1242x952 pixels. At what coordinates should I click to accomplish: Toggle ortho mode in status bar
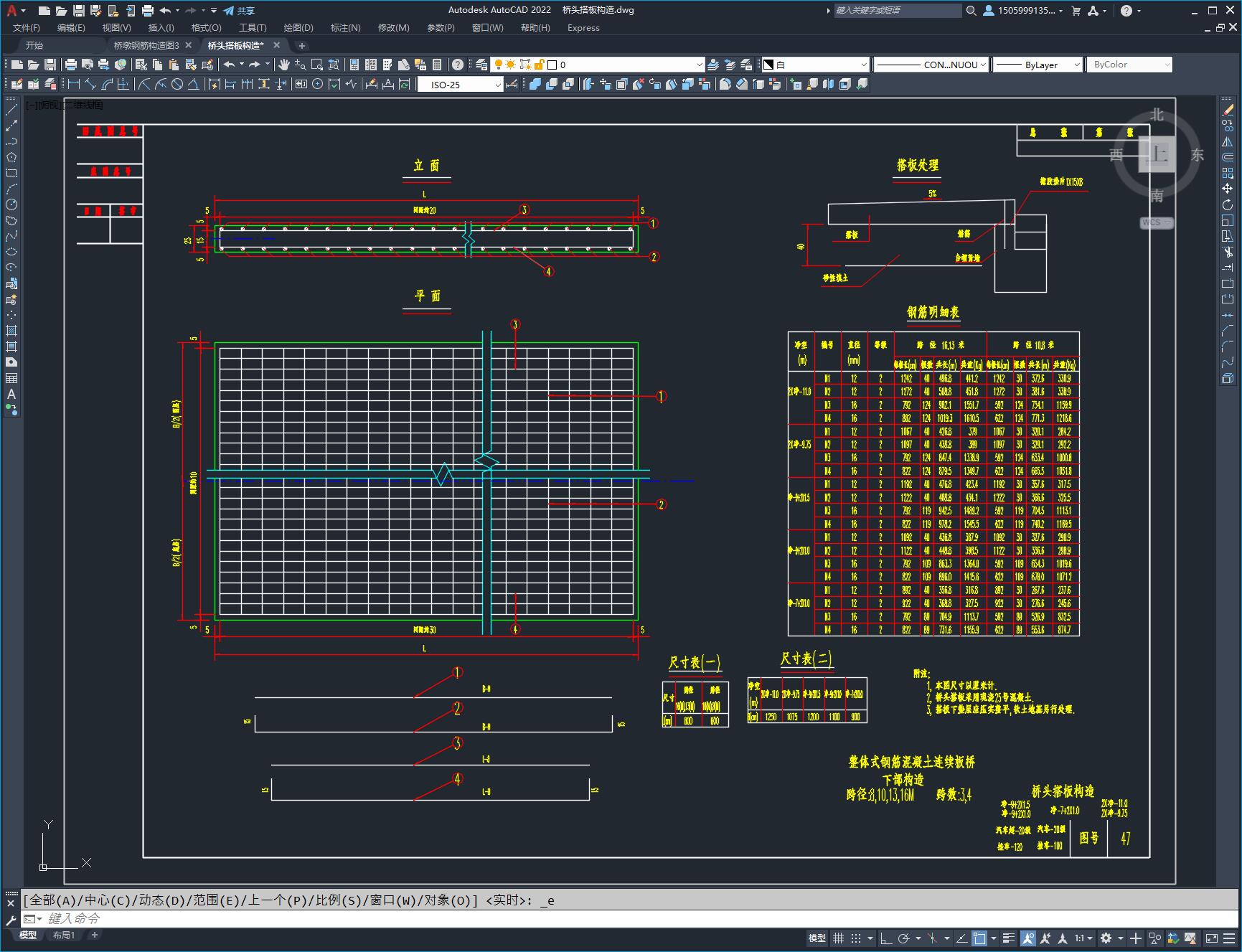(x=886, y=938)
